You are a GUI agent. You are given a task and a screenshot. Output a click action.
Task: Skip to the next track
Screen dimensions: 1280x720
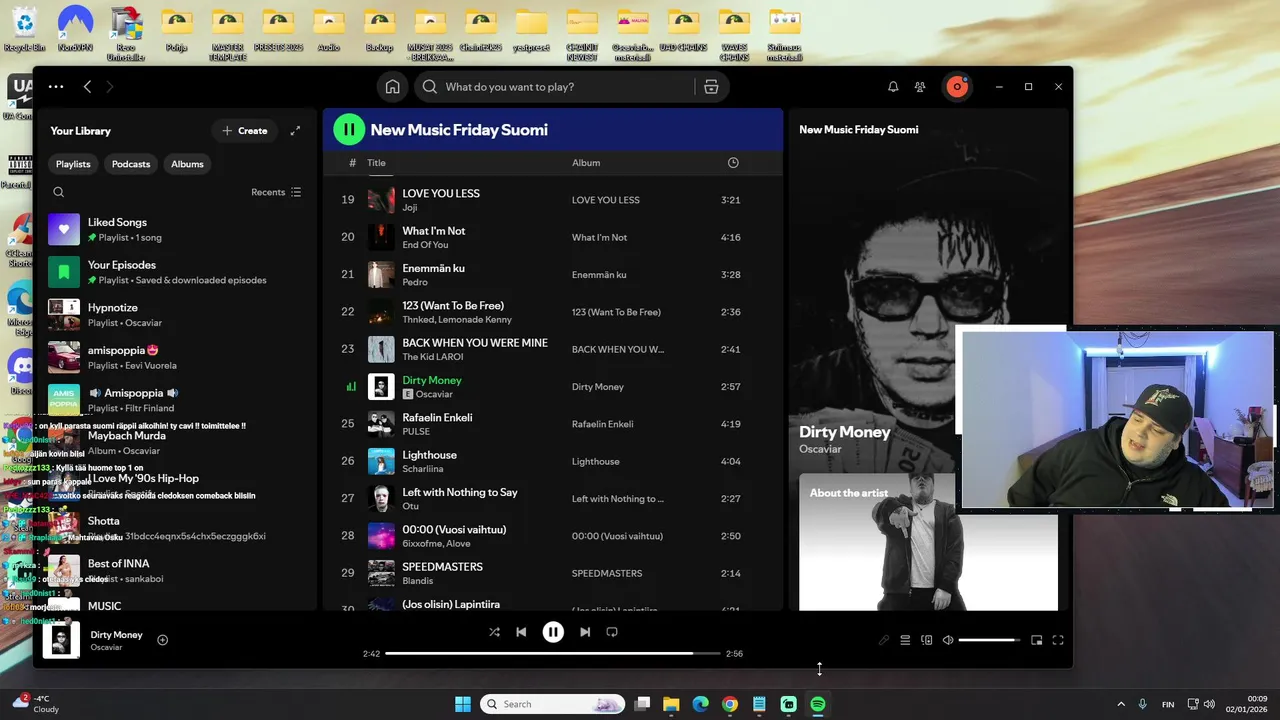[585, 632]
